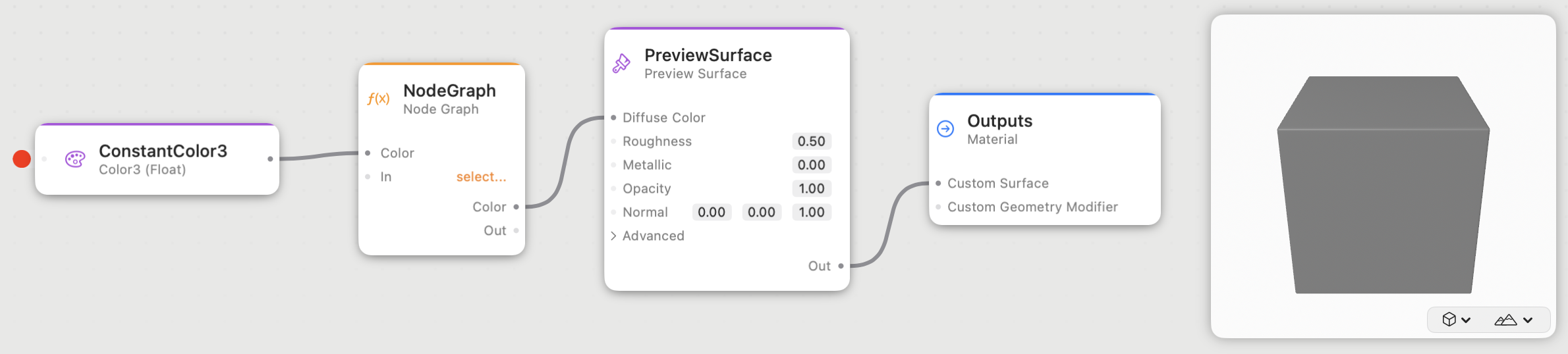This screenshot has width=1568, height=354.
Task: Click the ConstantColor3 palette icon
Action: (x=75, y=159)
